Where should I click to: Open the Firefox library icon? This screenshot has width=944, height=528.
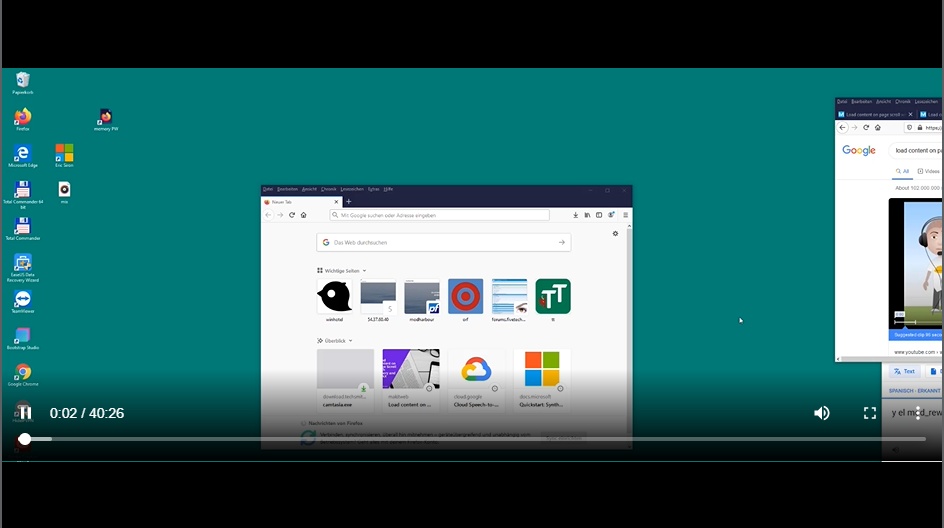coord(587,215)
